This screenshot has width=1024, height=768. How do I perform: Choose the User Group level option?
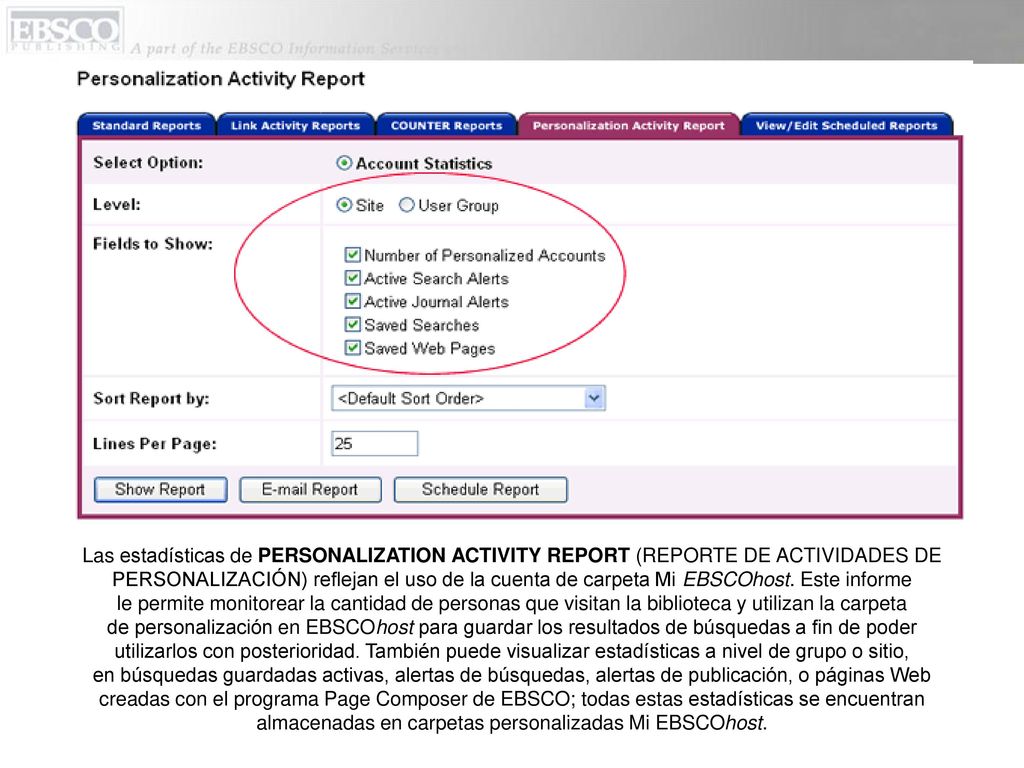406,205
